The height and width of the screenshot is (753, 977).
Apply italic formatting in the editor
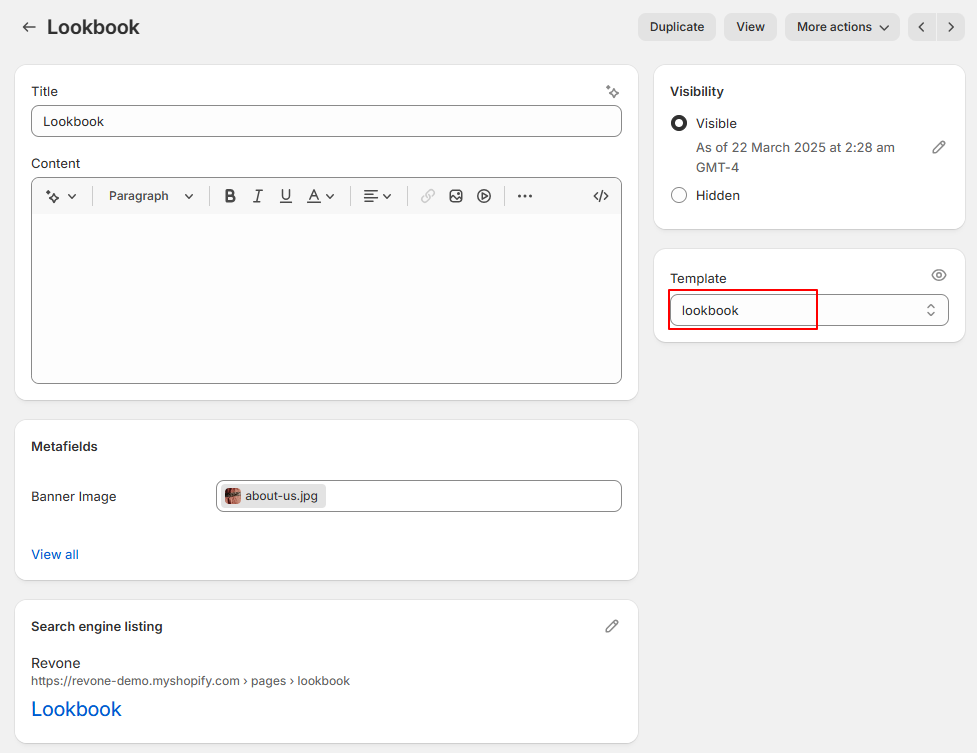coord(258,196)
